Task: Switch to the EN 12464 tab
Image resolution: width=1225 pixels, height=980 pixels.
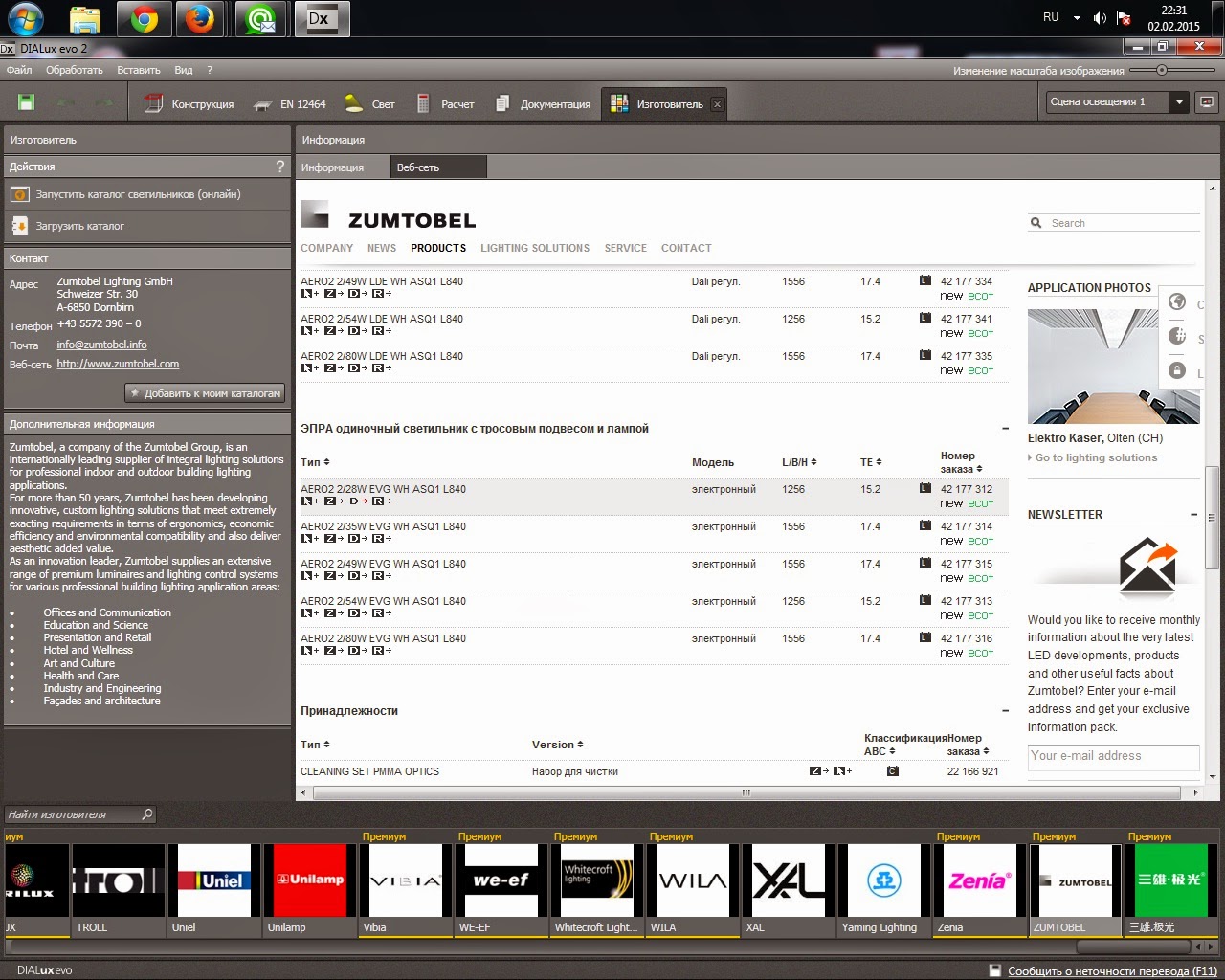Action: pos(290,104)
